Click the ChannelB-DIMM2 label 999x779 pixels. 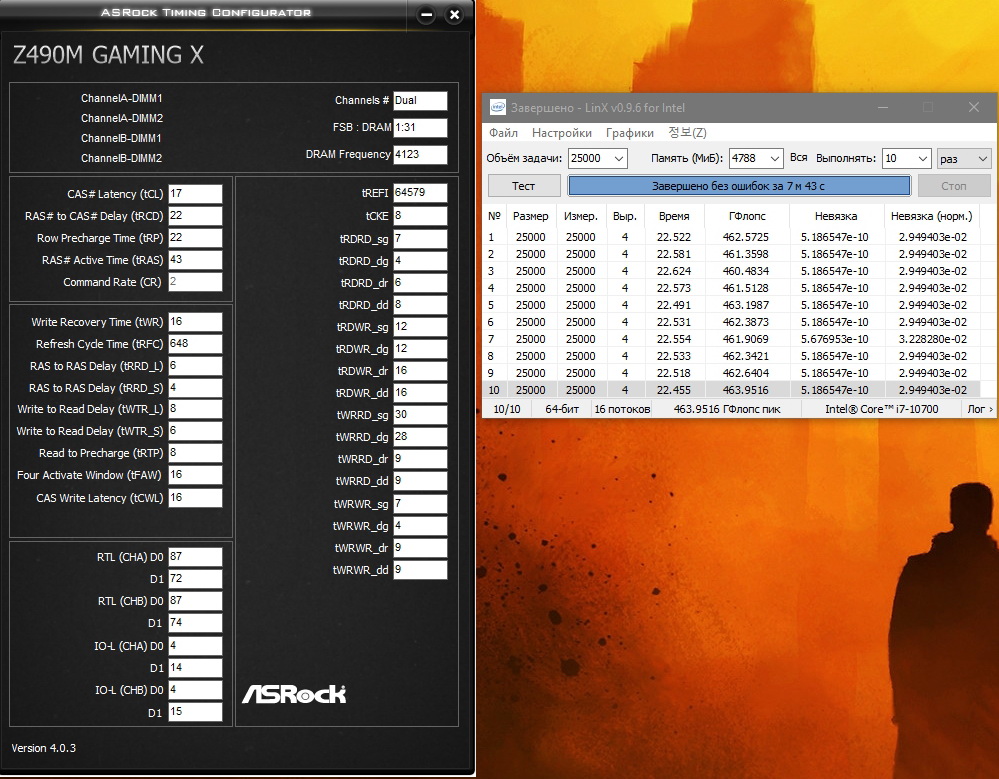(122, 158)
